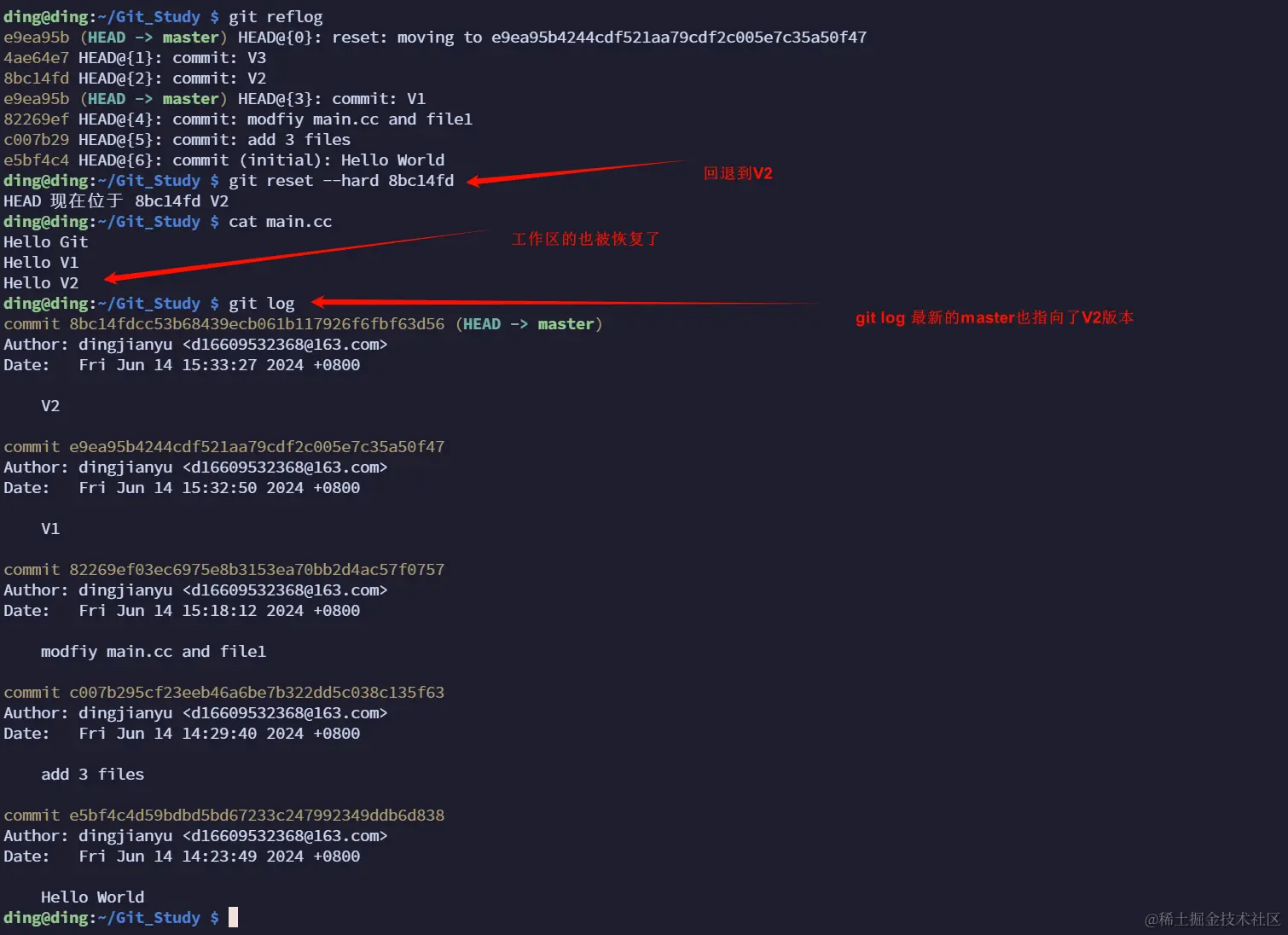Click output line 'HEAD 现在位于 8bc14fd V2'
The height and width of the screenshot is (935, 1288).
pyautogui.click(x=116, y=201)
